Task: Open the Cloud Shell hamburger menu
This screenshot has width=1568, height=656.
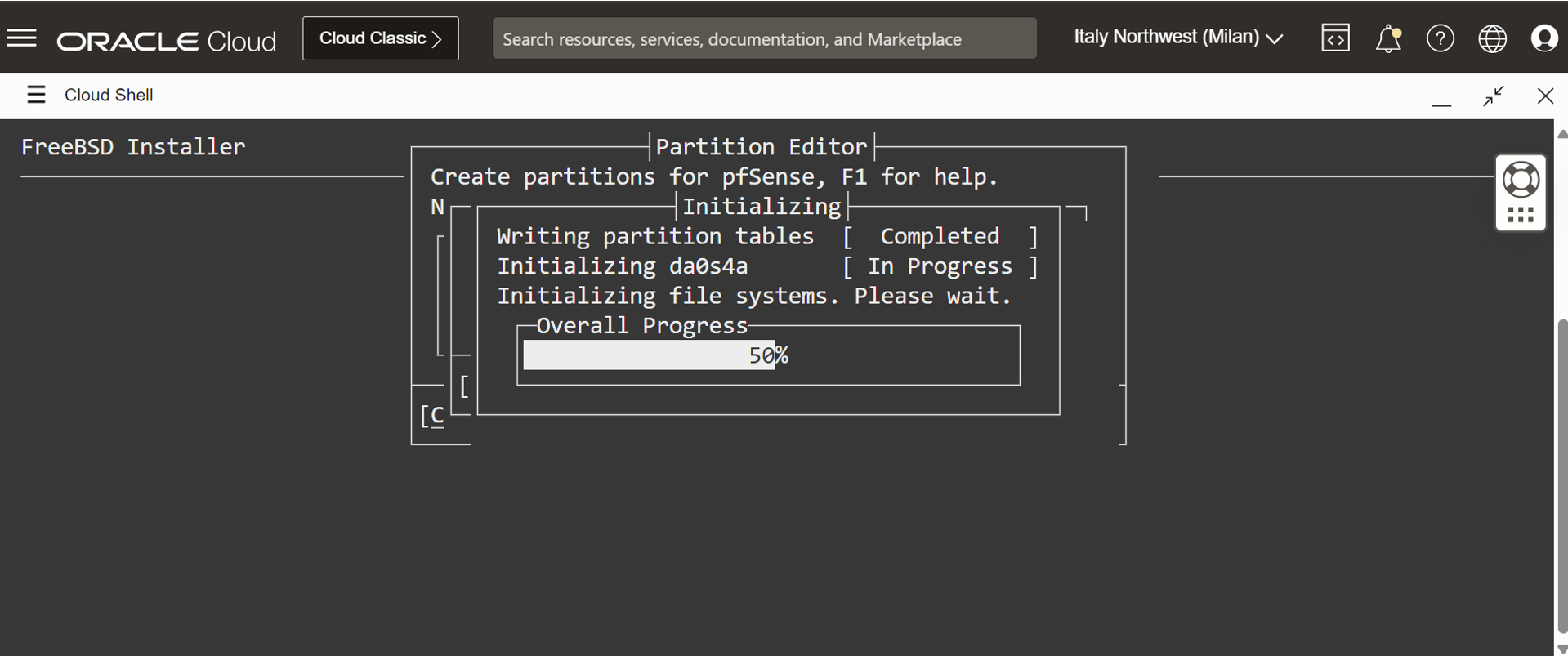Action: (36, 95)
